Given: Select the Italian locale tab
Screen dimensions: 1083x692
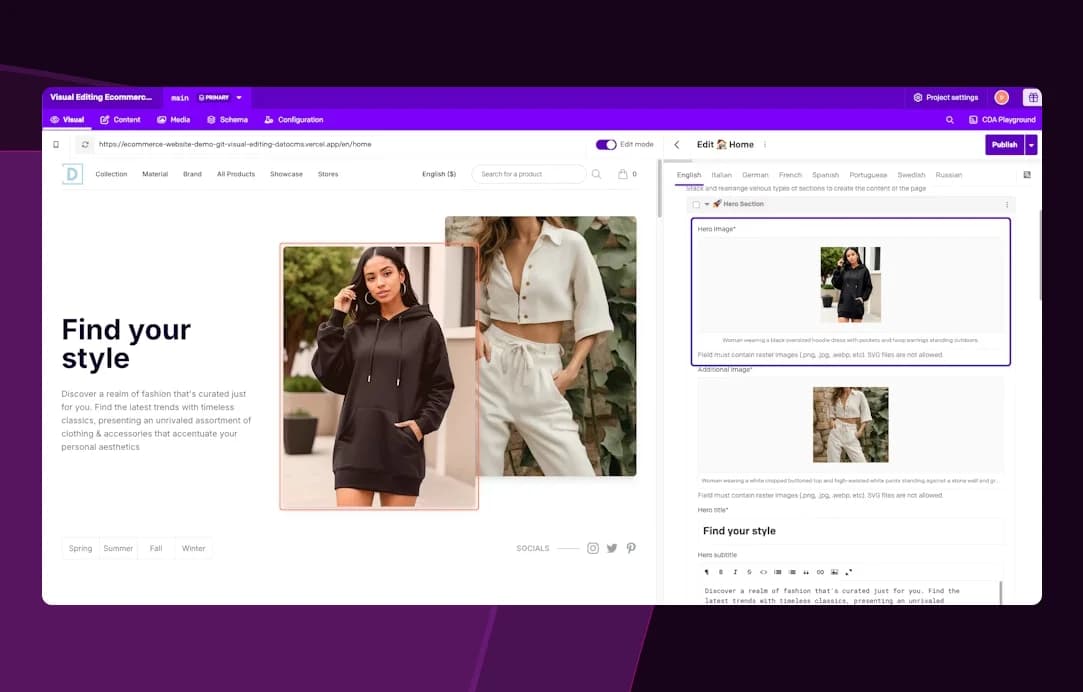Looking at the screenshot, I should click(x=721, y=175).
